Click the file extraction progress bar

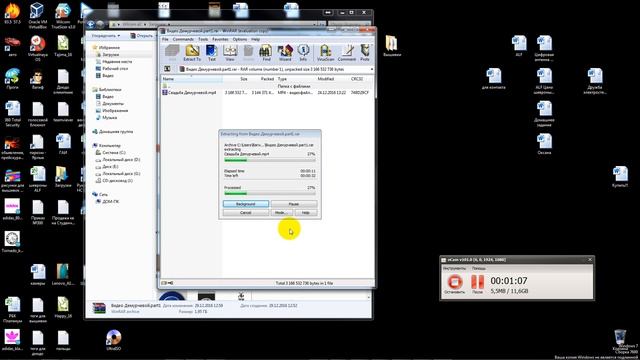point(269,160)
